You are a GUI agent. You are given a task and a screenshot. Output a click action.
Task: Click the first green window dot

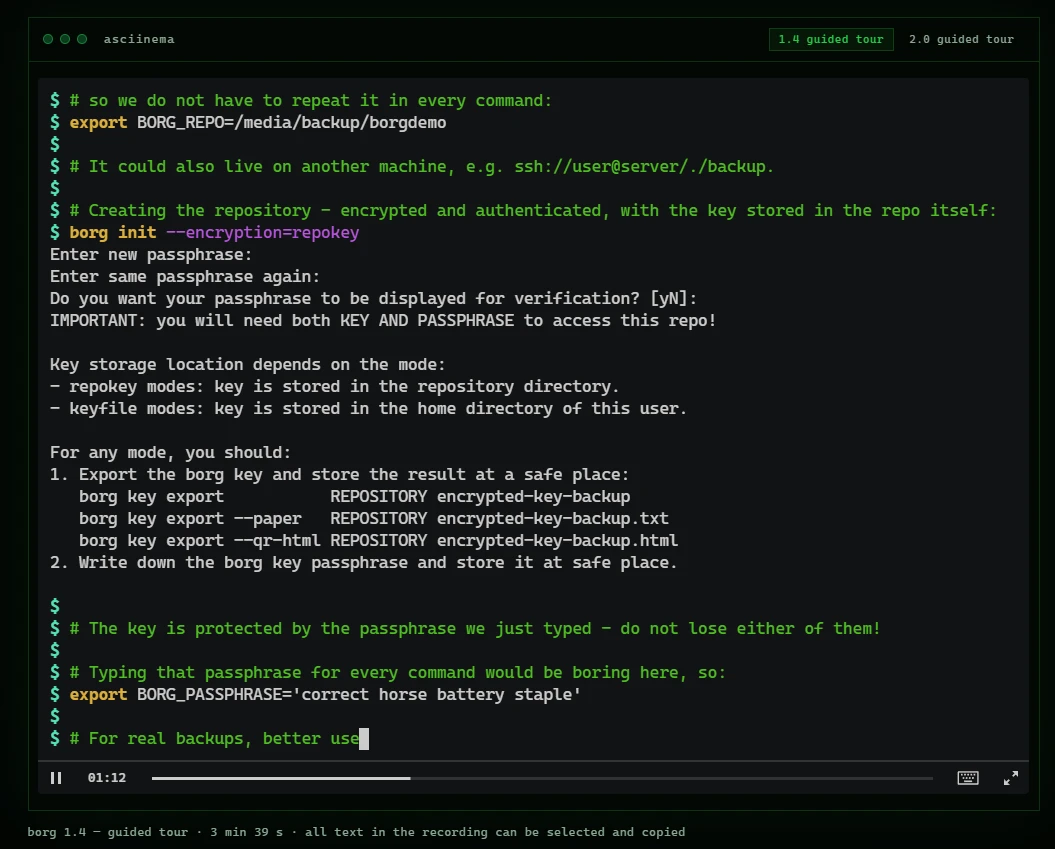[x=48, y=39]
